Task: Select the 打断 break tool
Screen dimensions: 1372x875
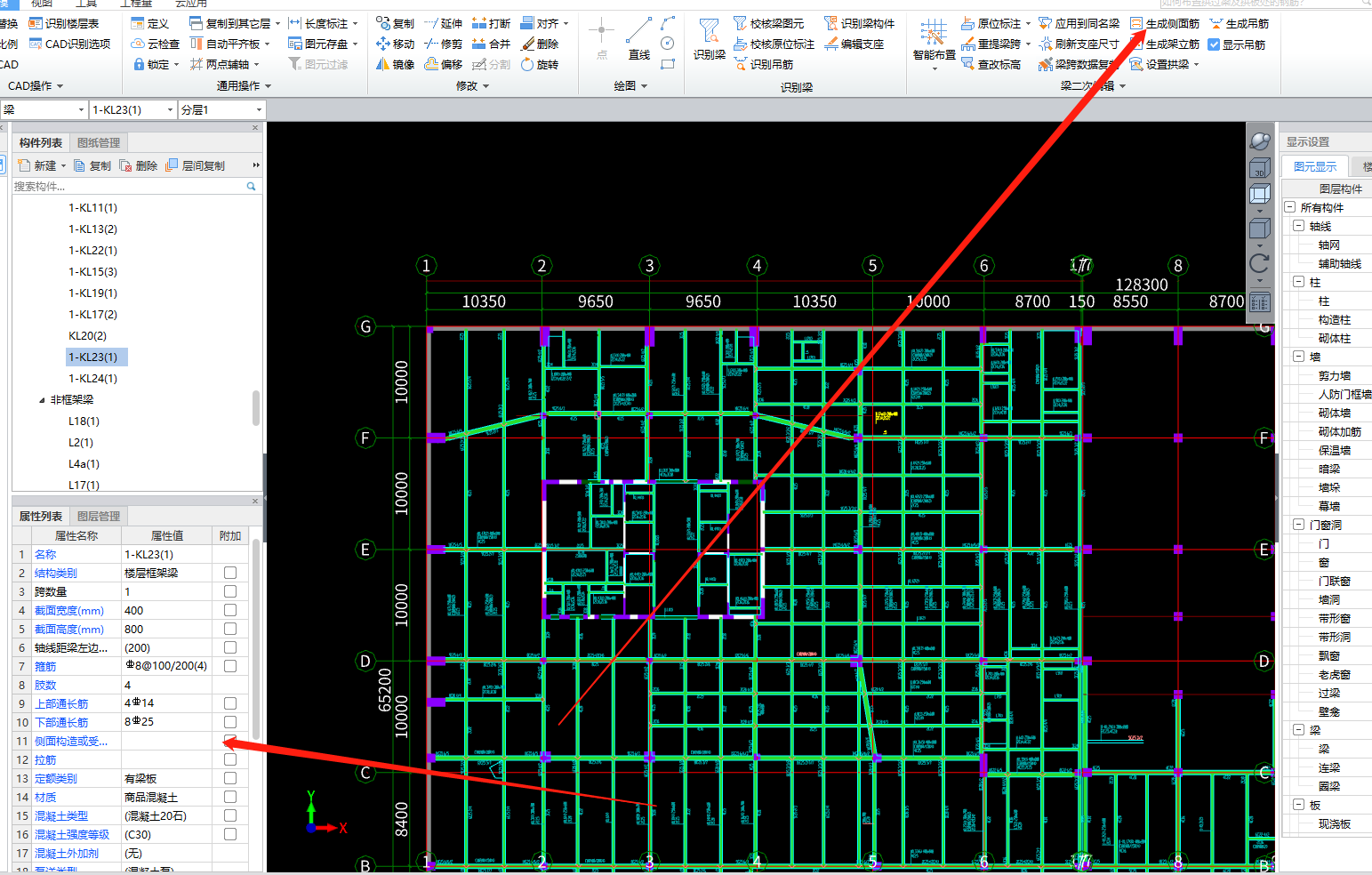Action: tap(491, 24)
